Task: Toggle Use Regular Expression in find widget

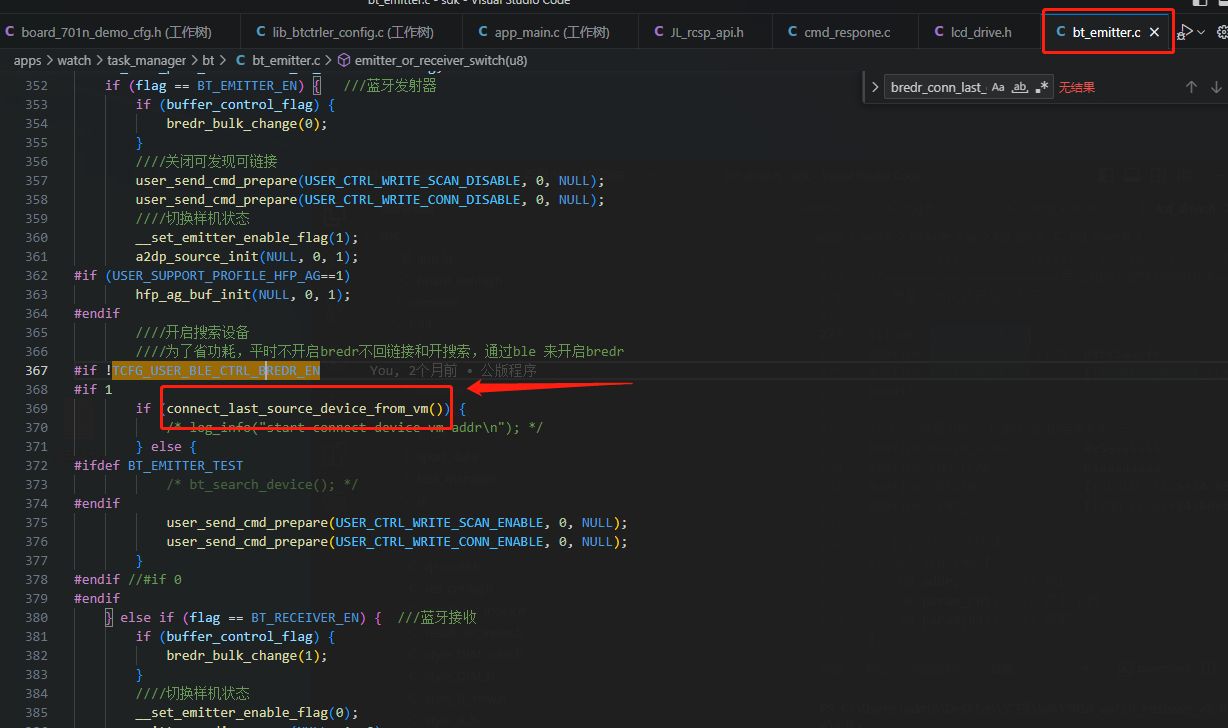Action: 1042,87
